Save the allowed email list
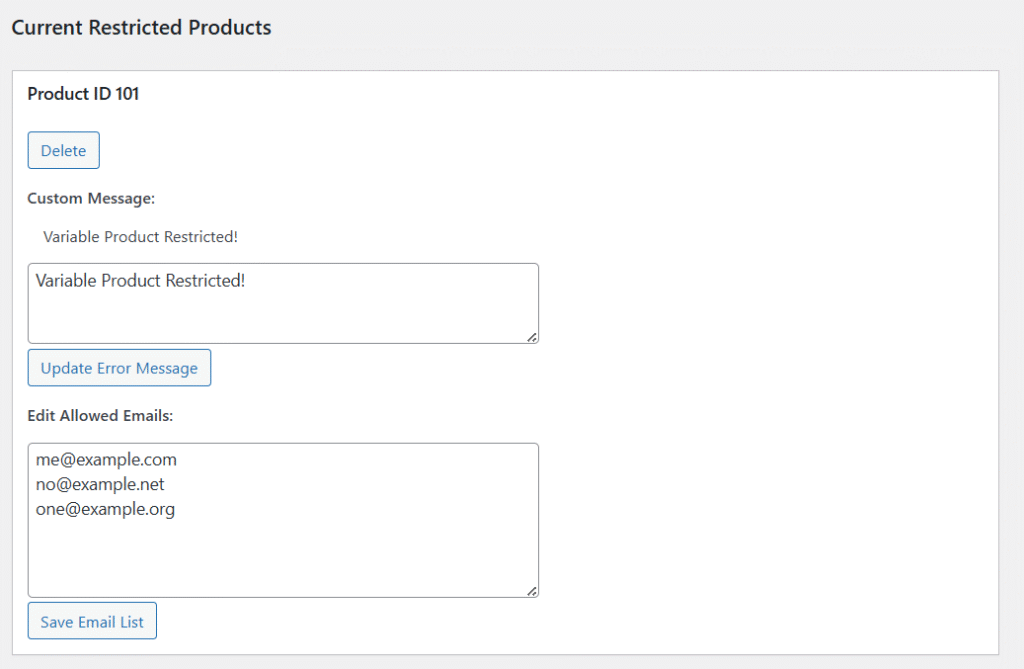 pos(92,621)
